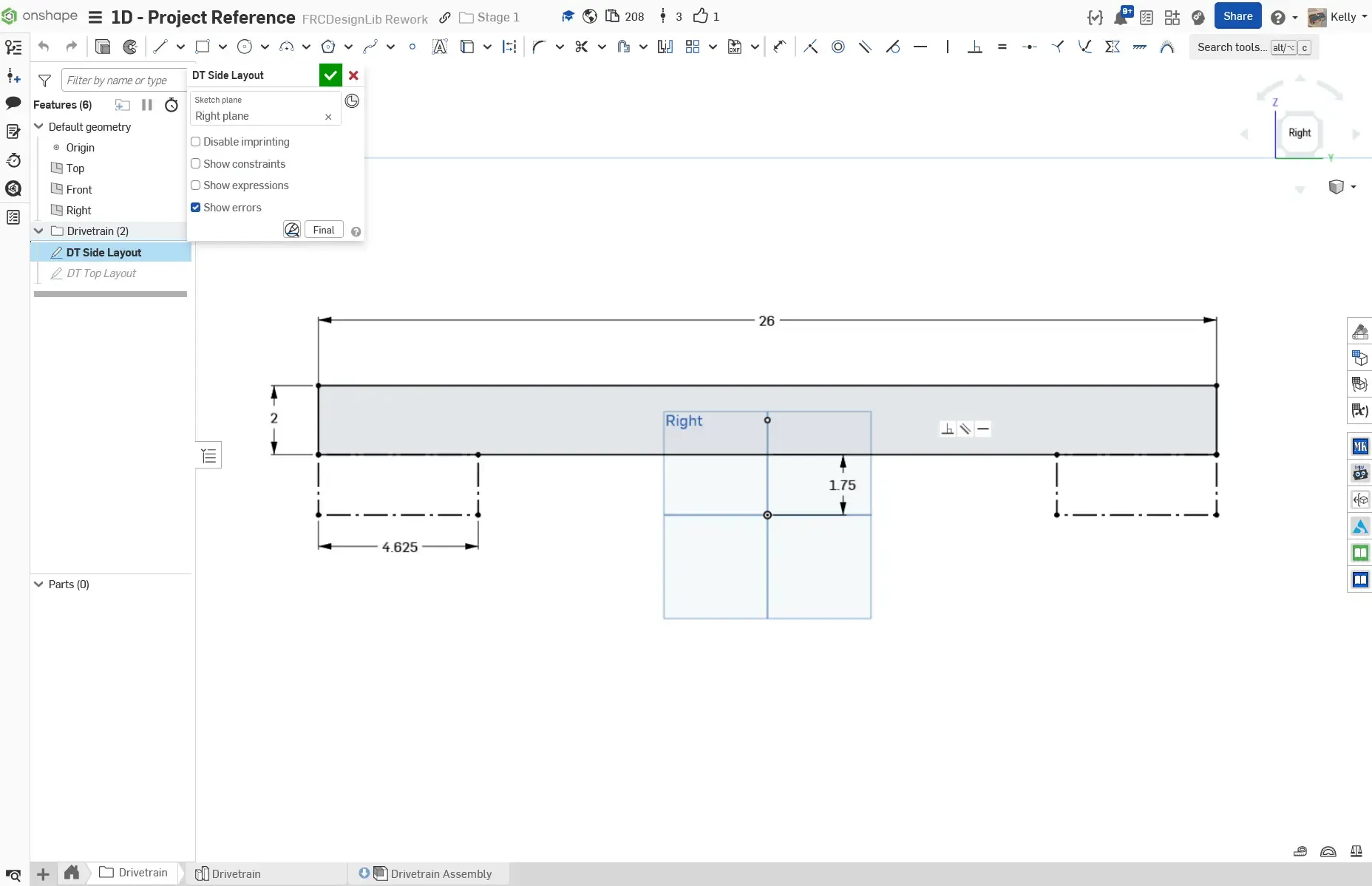Click the Share button
This screenshot has height=886, width=1372.
click(1237, 16)
